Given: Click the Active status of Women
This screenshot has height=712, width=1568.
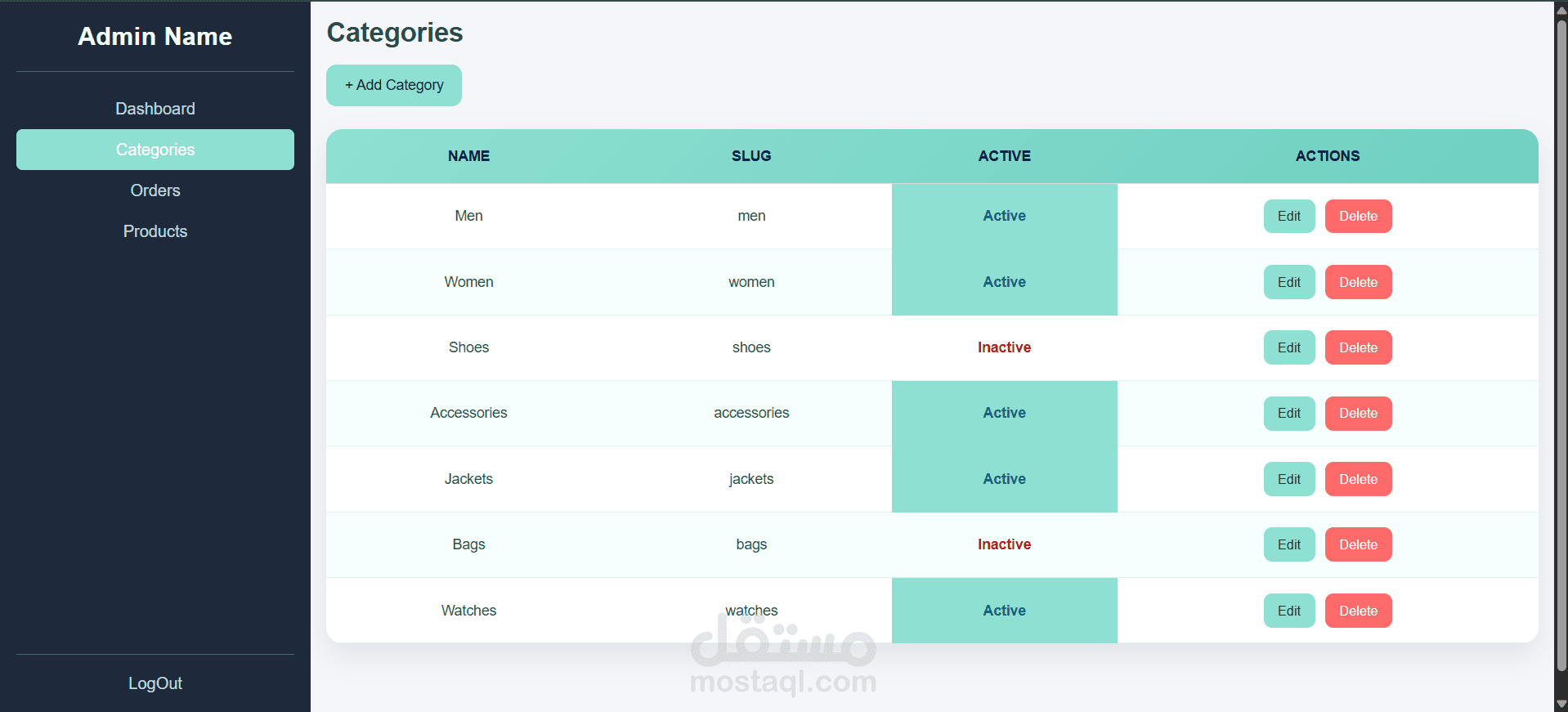Looking at the screenshot, I should (1004, 282).
